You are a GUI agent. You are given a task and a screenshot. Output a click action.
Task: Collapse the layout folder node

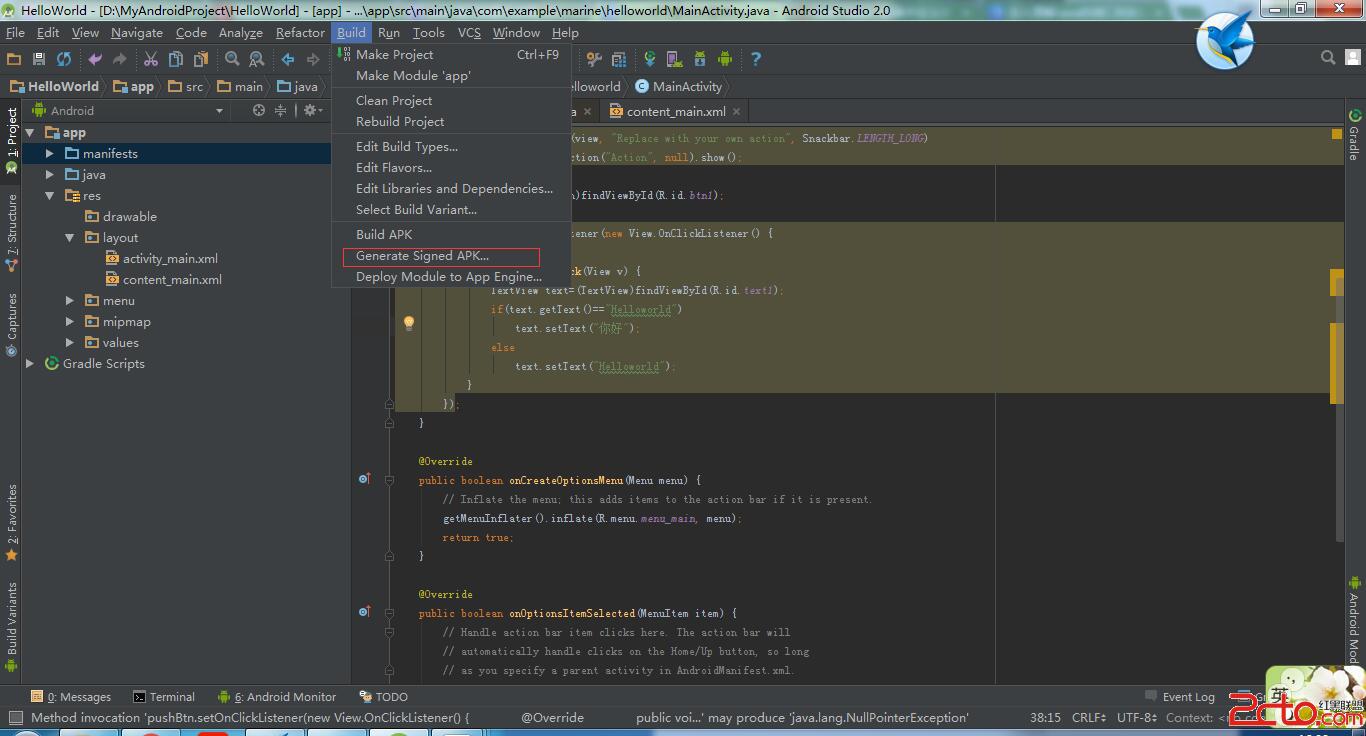(x=70, y=238)
